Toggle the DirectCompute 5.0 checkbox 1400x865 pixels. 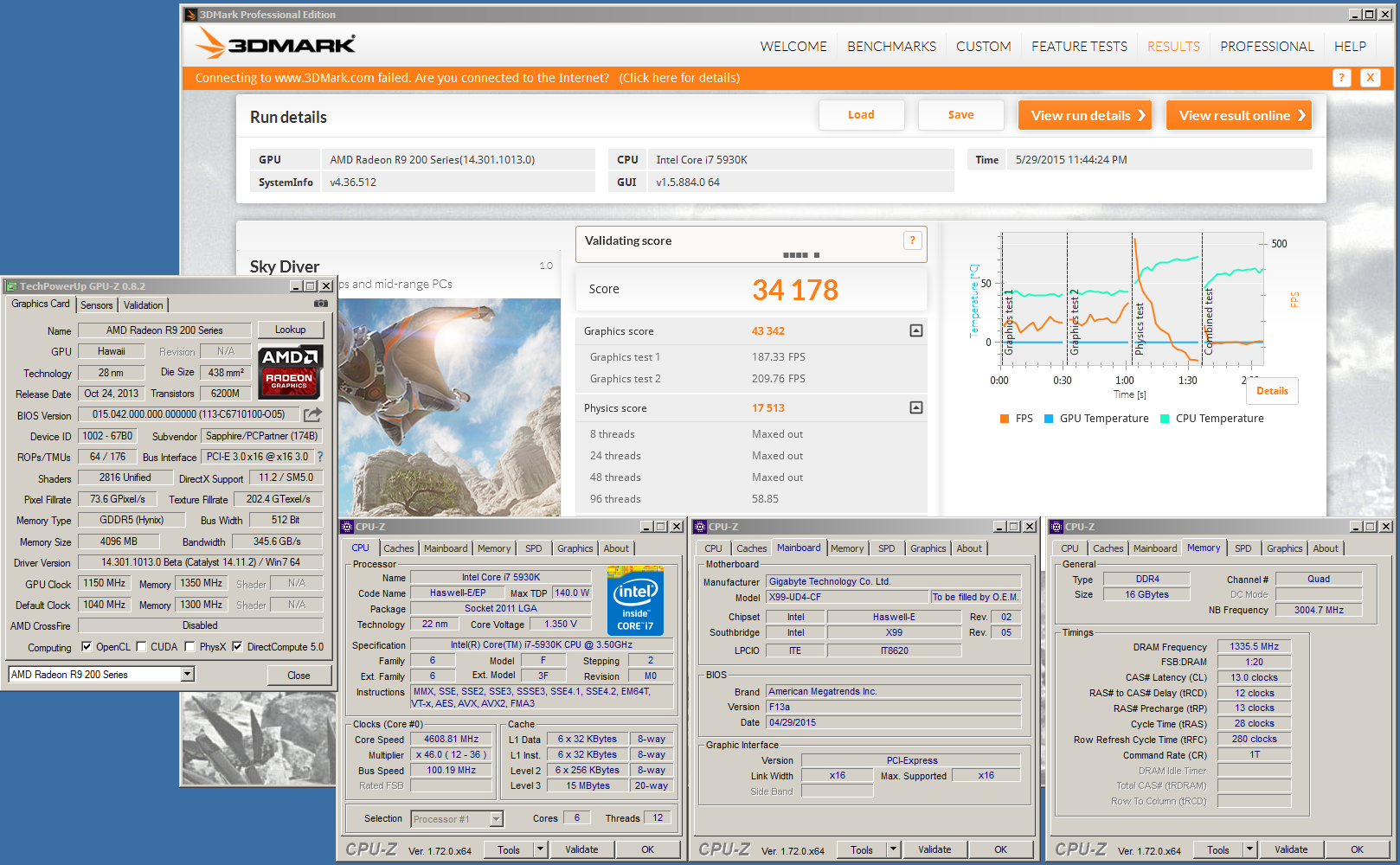pos(237,646)
